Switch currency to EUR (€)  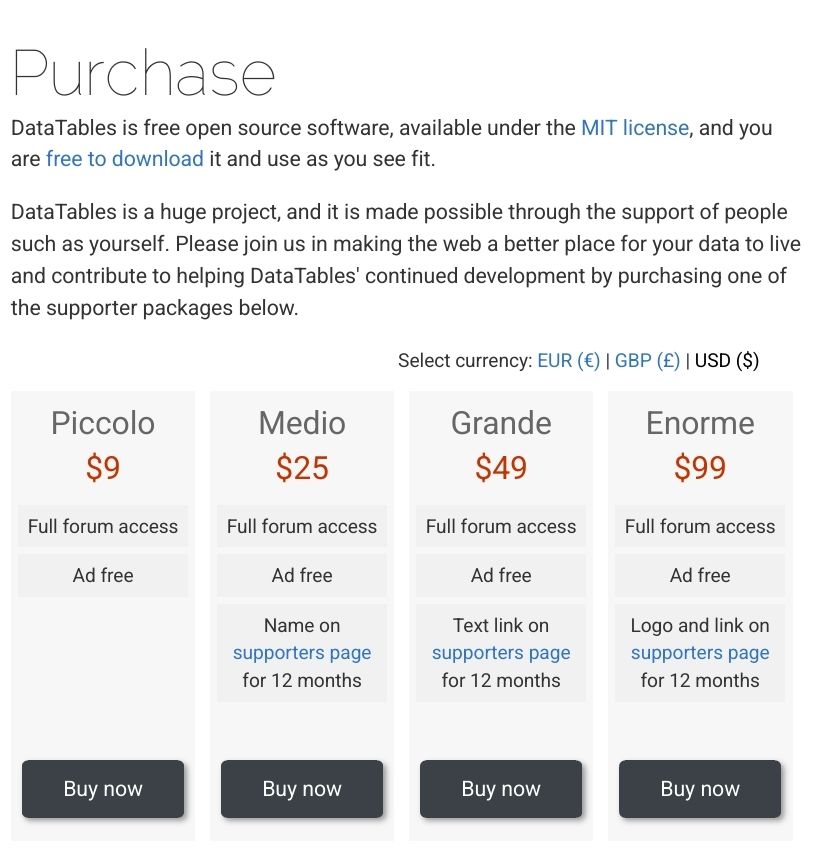tap(568, 361)
